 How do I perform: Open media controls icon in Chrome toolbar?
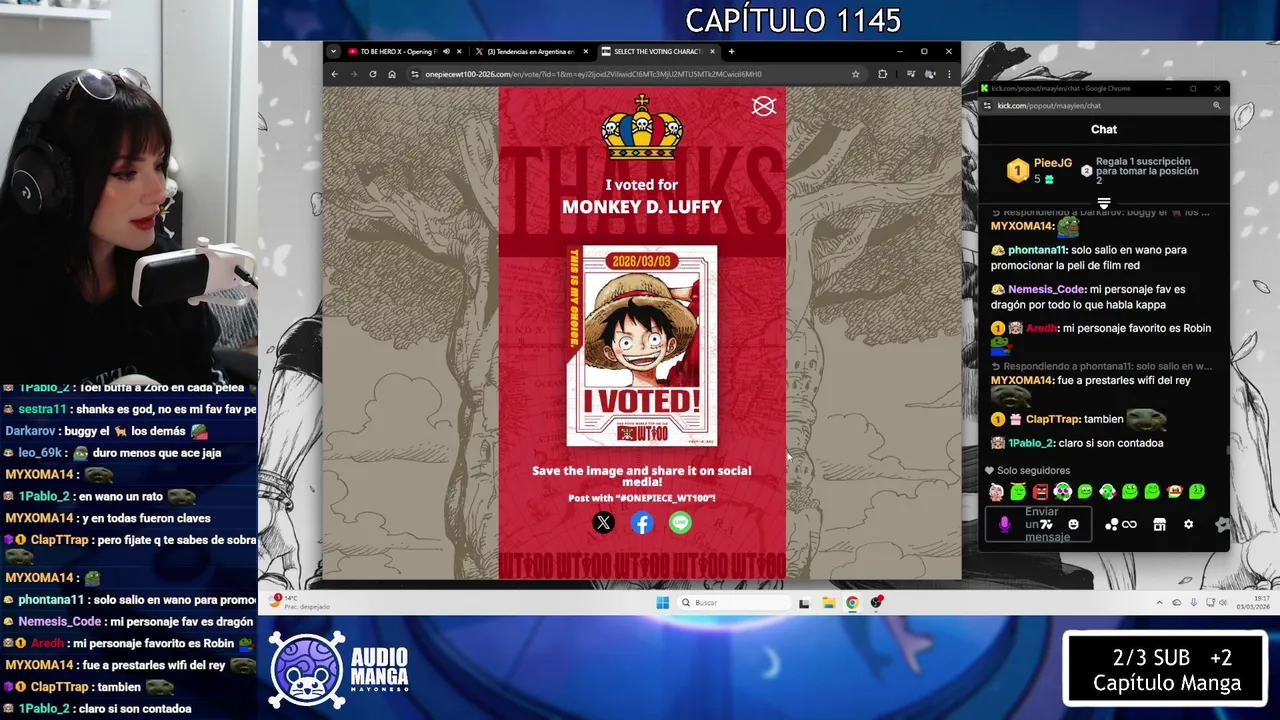click(911, 74)
